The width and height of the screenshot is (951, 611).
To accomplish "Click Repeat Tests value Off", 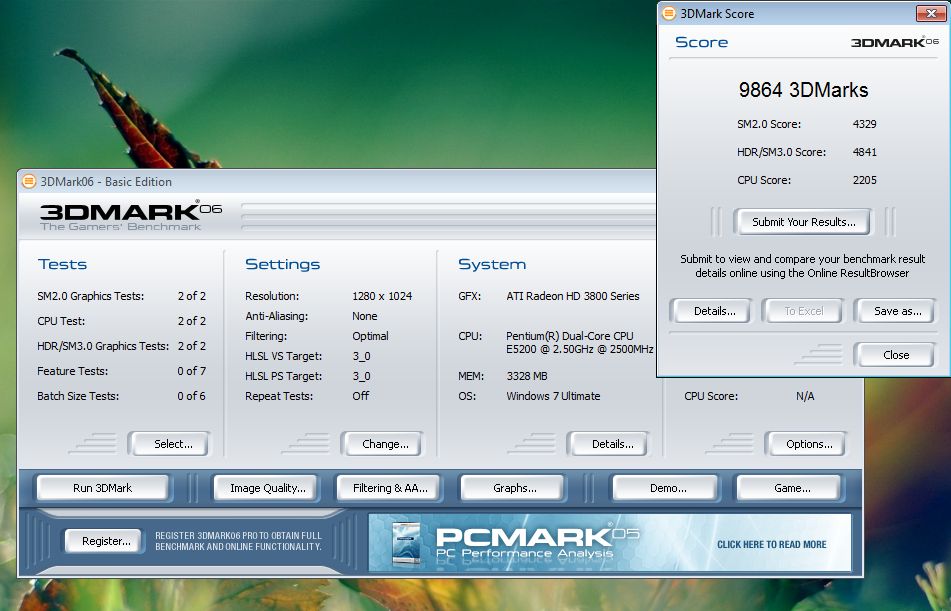I will (360, 396).
